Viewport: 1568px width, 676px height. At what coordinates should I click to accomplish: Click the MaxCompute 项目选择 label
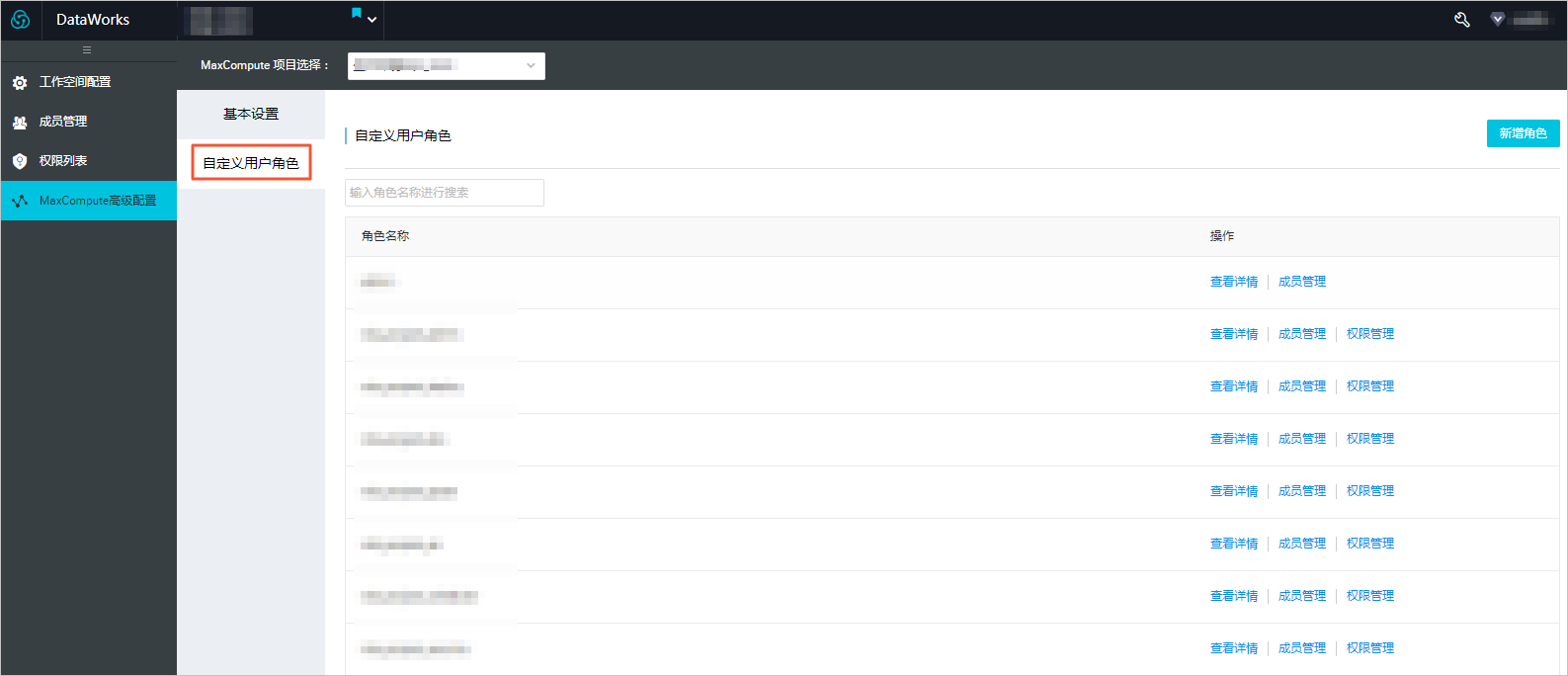[265, 65]
